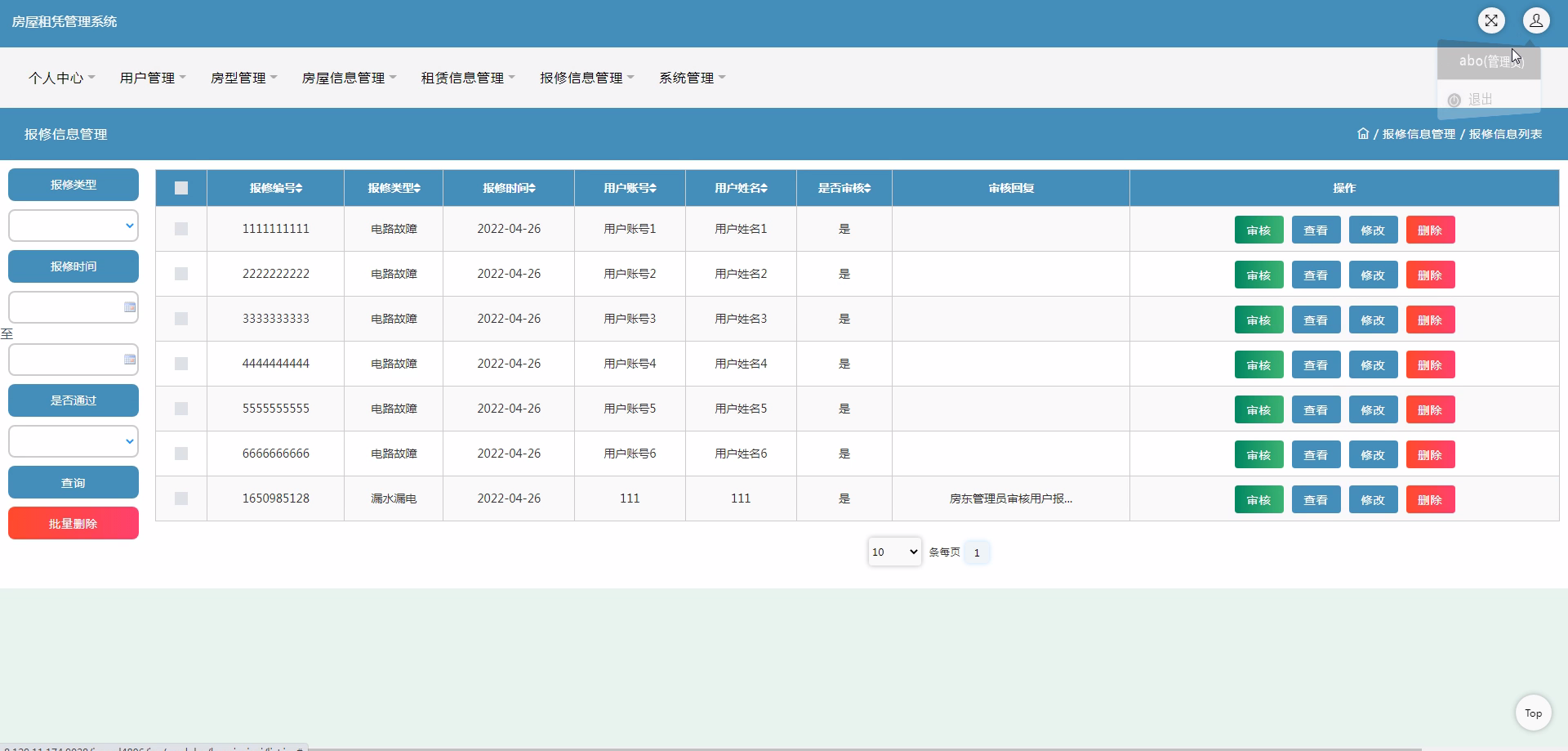This screenshot has width=1568, height=751.
Task: Expand the 用户管理 menu
Action: [x=153, y=78]
